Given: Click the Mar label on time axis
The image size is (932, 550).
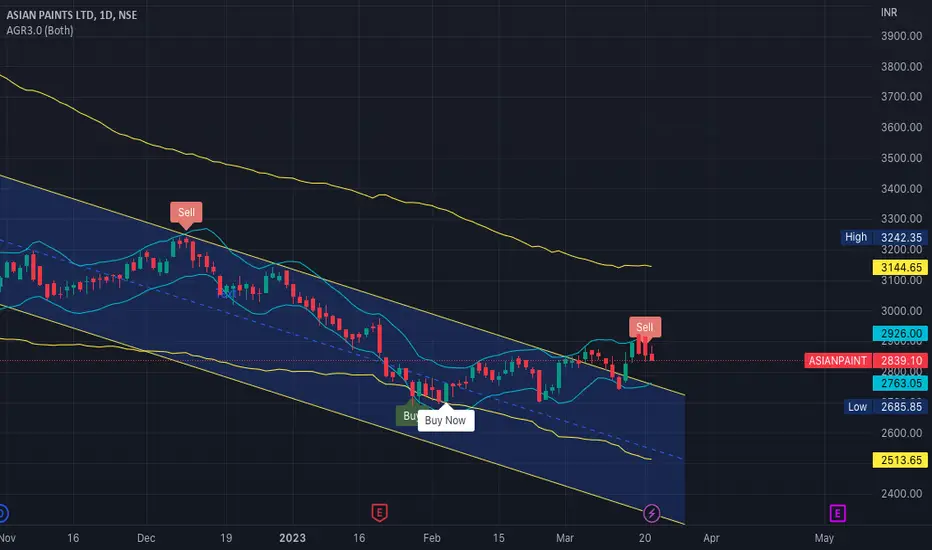Looking at the screenshot, I should pos(565,538).
